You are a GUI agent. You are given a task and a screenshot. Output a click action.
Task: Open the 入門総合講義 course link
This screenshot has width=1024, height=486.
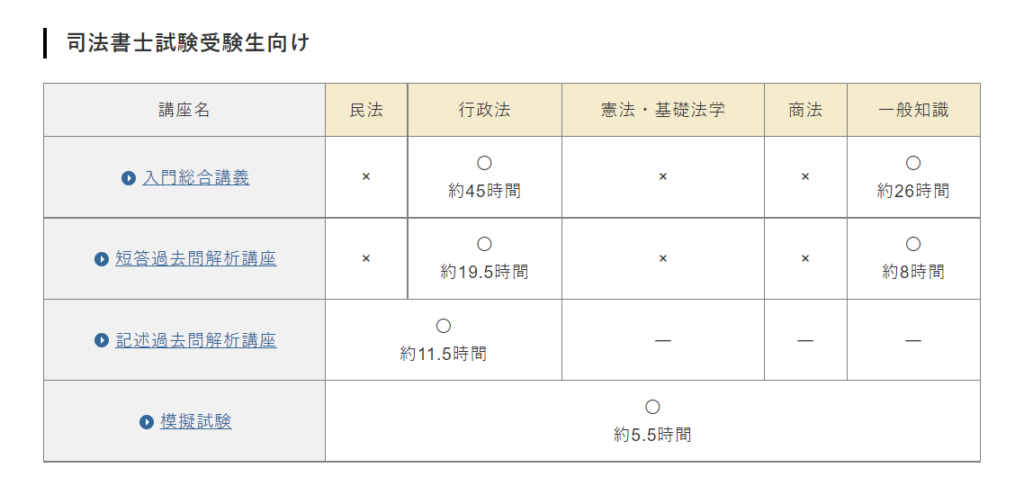pos(196,178)
